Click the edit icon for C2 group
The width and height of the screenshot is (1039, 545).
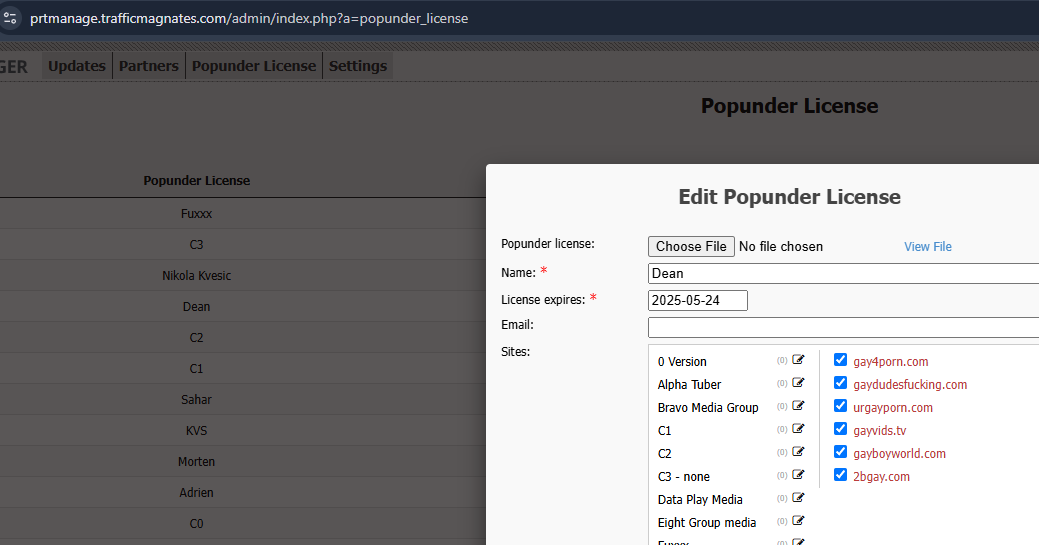click(798, 452)
